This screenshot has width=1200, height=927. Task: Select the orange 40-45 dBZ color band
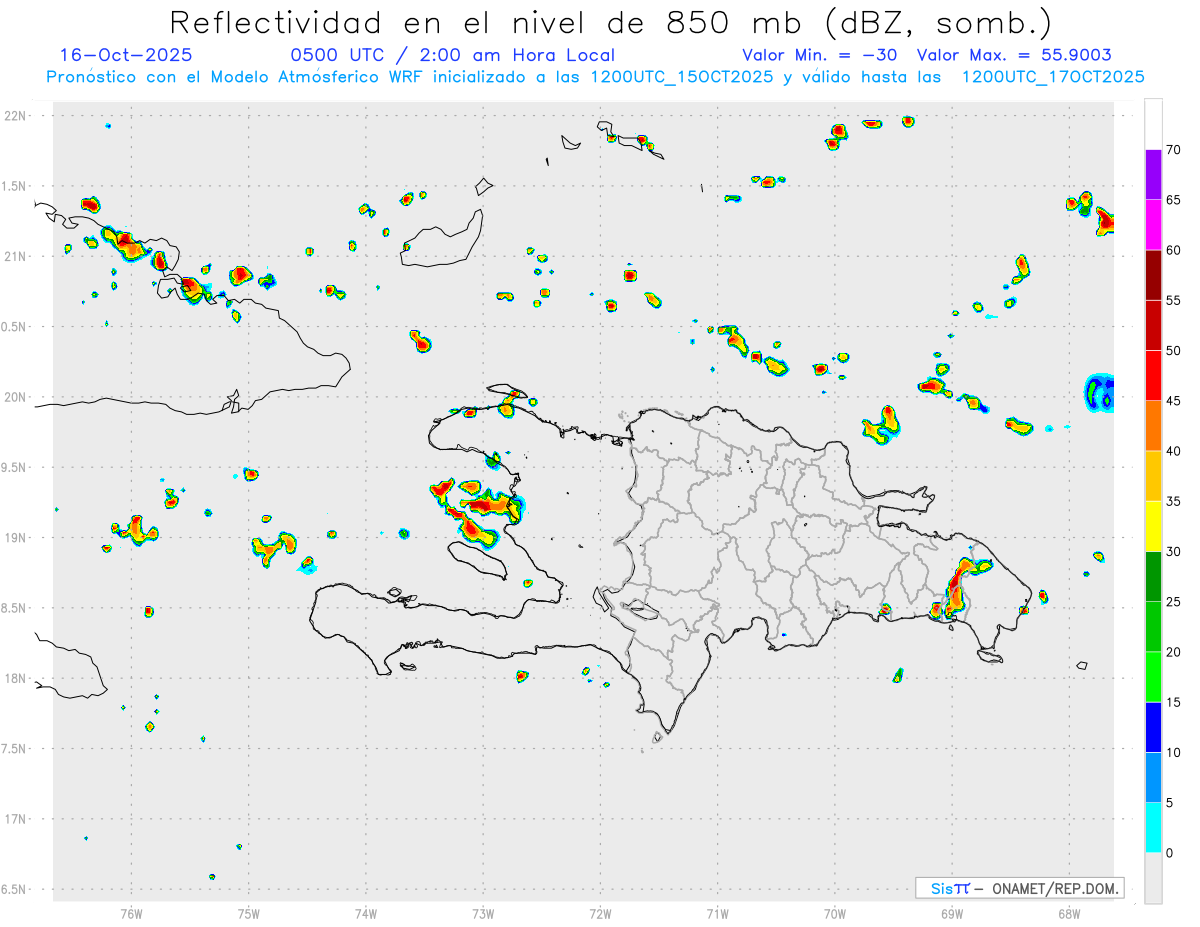pyautogui.click(x=1153, y=426)
